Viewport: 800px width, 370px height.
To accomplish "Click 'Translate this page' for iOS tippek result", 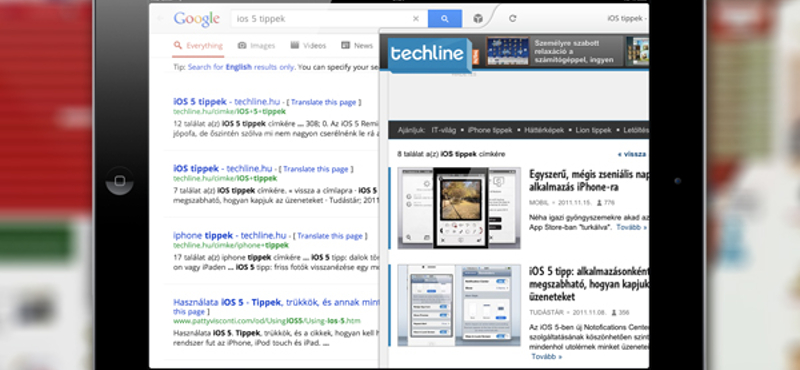I will tap(316, 169).
